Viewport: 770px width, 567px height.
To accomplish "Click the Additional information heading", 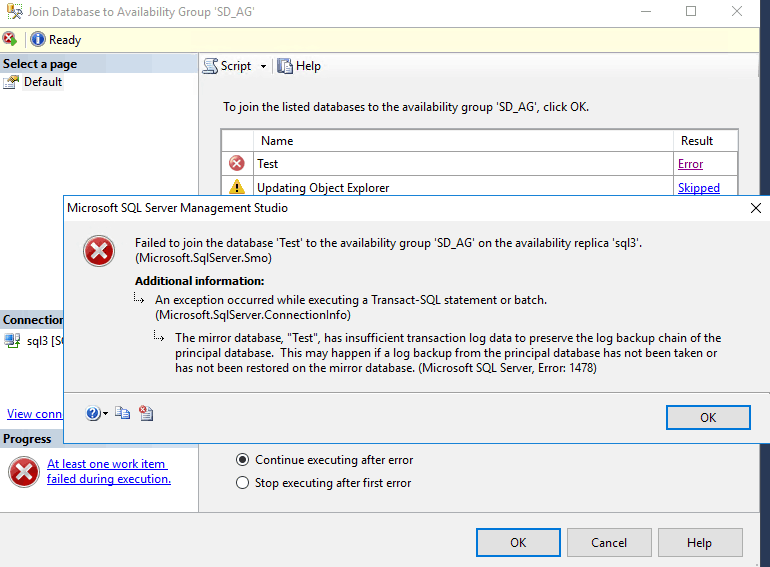I will tap(199, 281).
